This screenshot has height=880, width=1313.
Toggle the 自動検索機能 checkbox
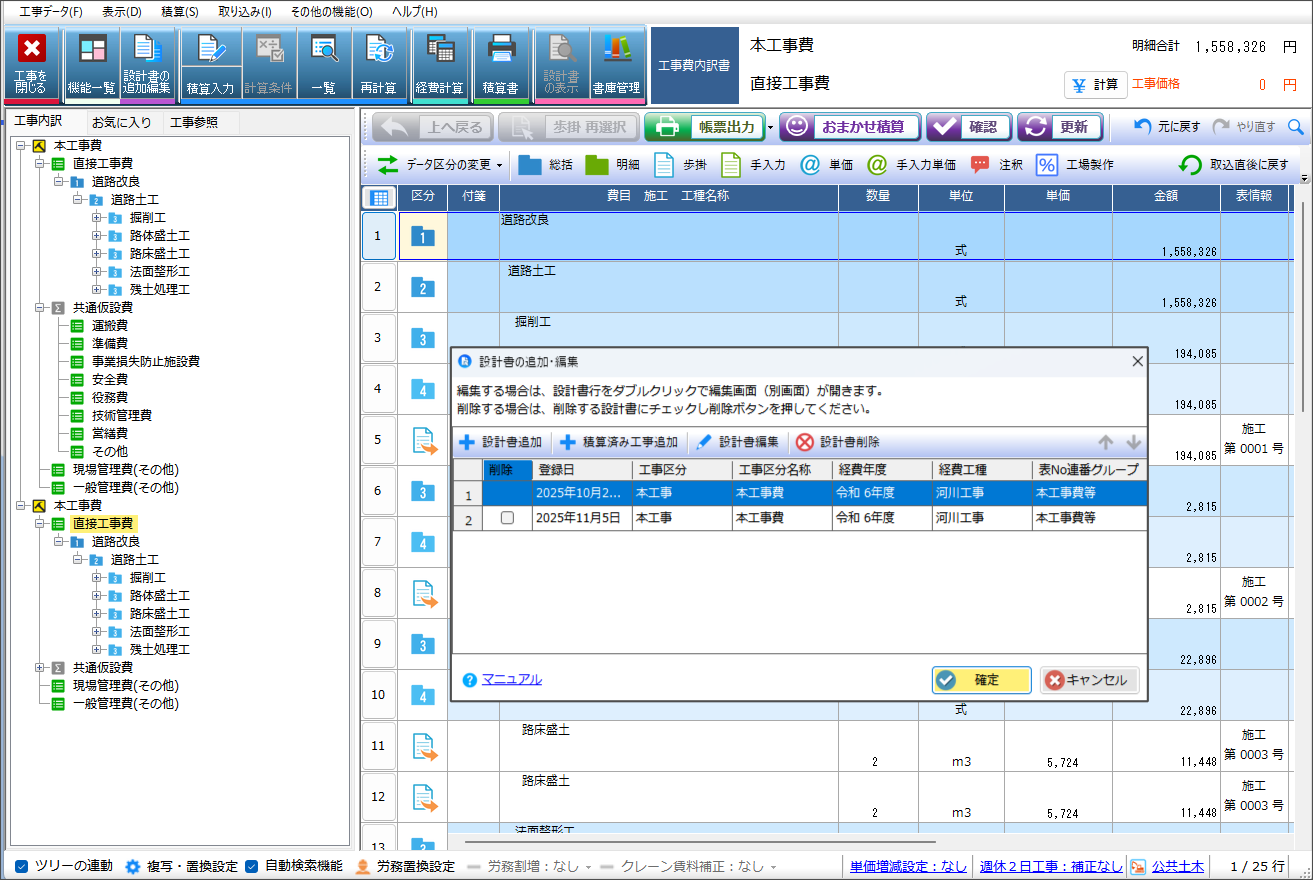(x=252, y=866)
